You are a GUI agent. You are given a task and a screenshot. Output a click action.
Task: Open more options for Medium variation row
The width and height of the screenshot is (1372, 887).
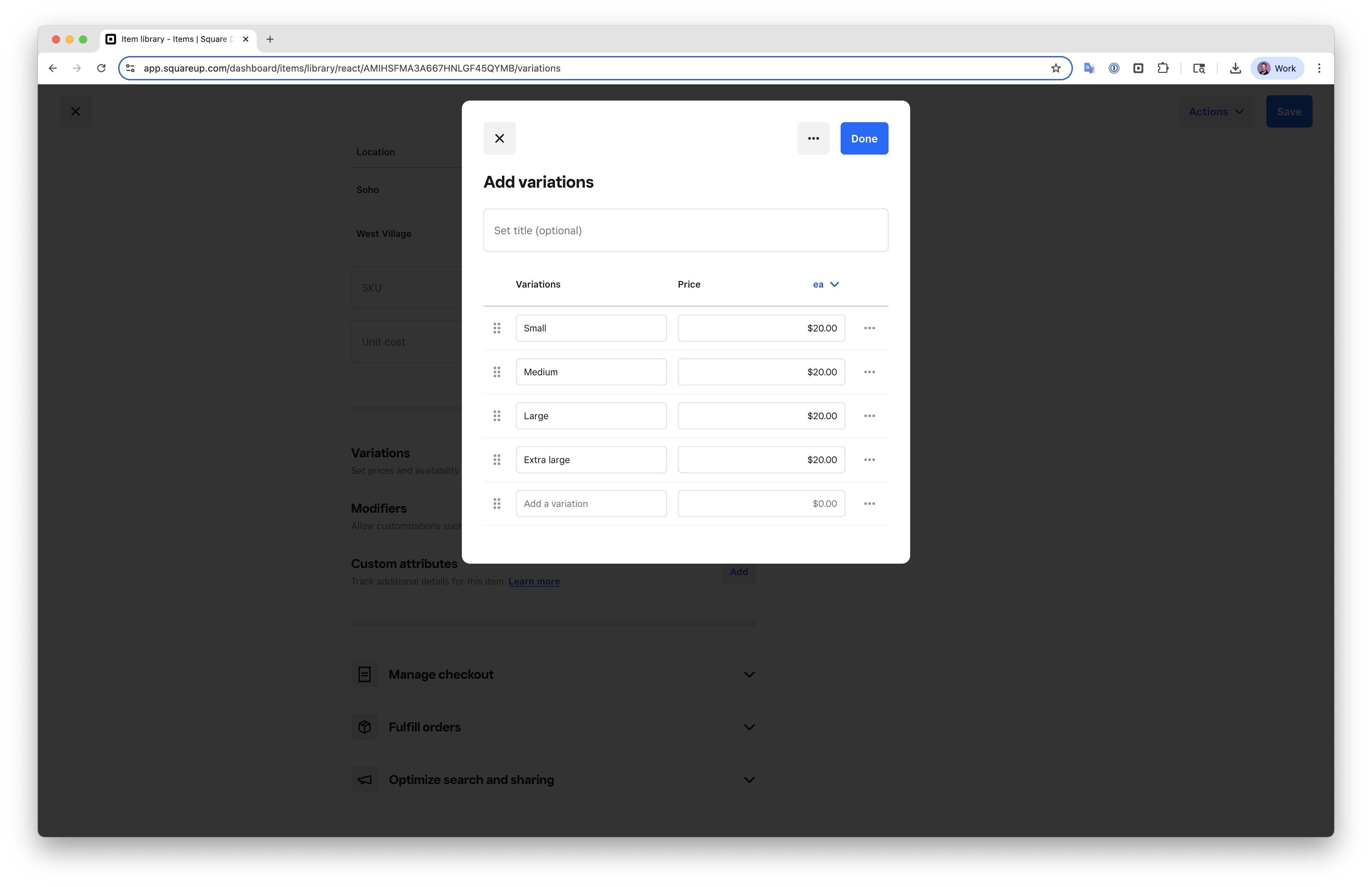[869, 372]
